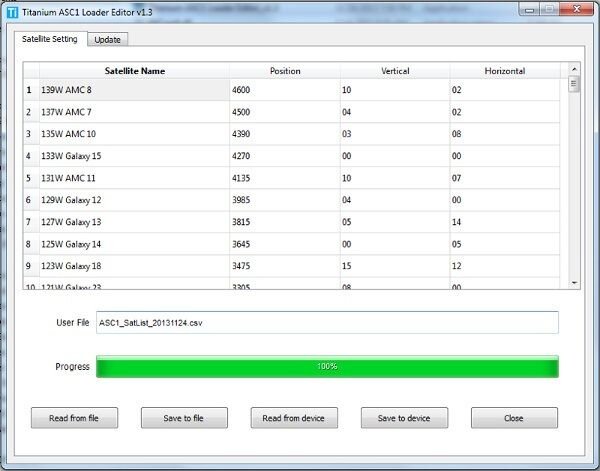Select the Satellite Setting tab

[x=50, y=39]
